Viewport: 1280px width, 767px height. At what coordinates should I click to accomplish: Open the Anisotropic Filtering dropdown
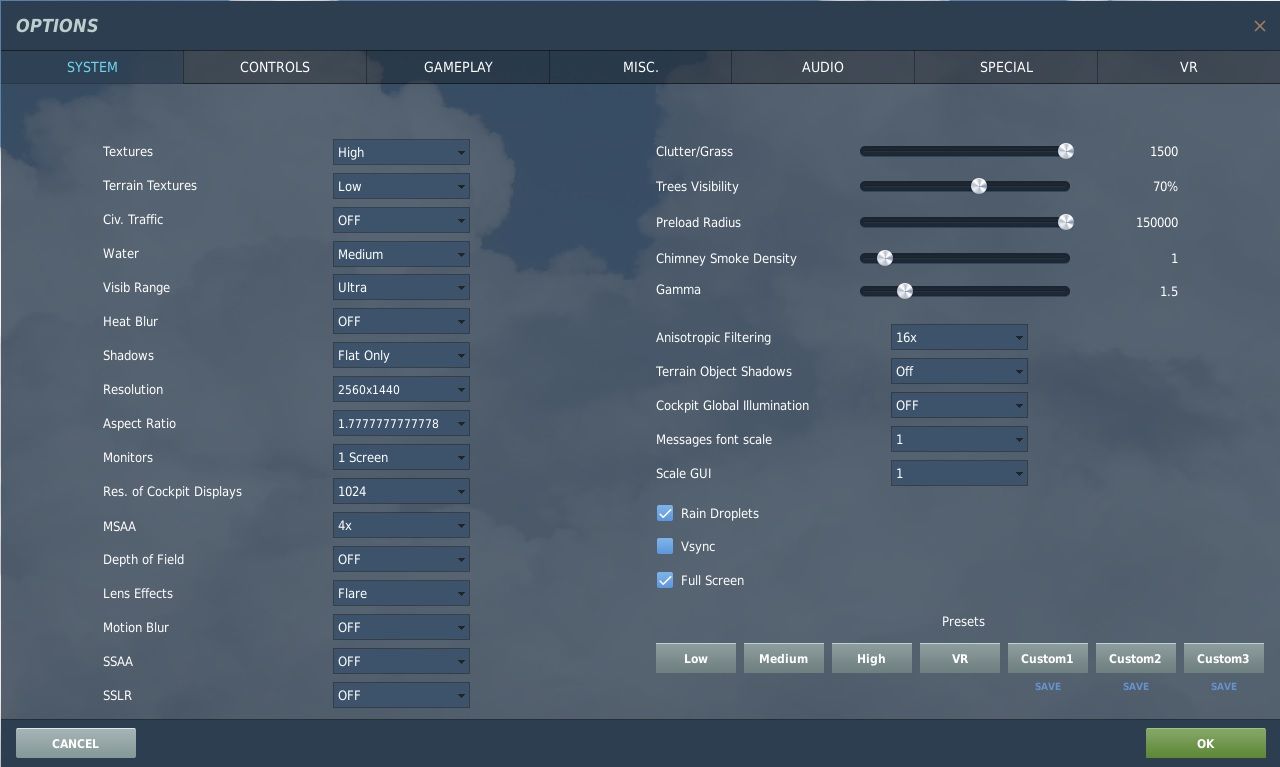[958, 337]
